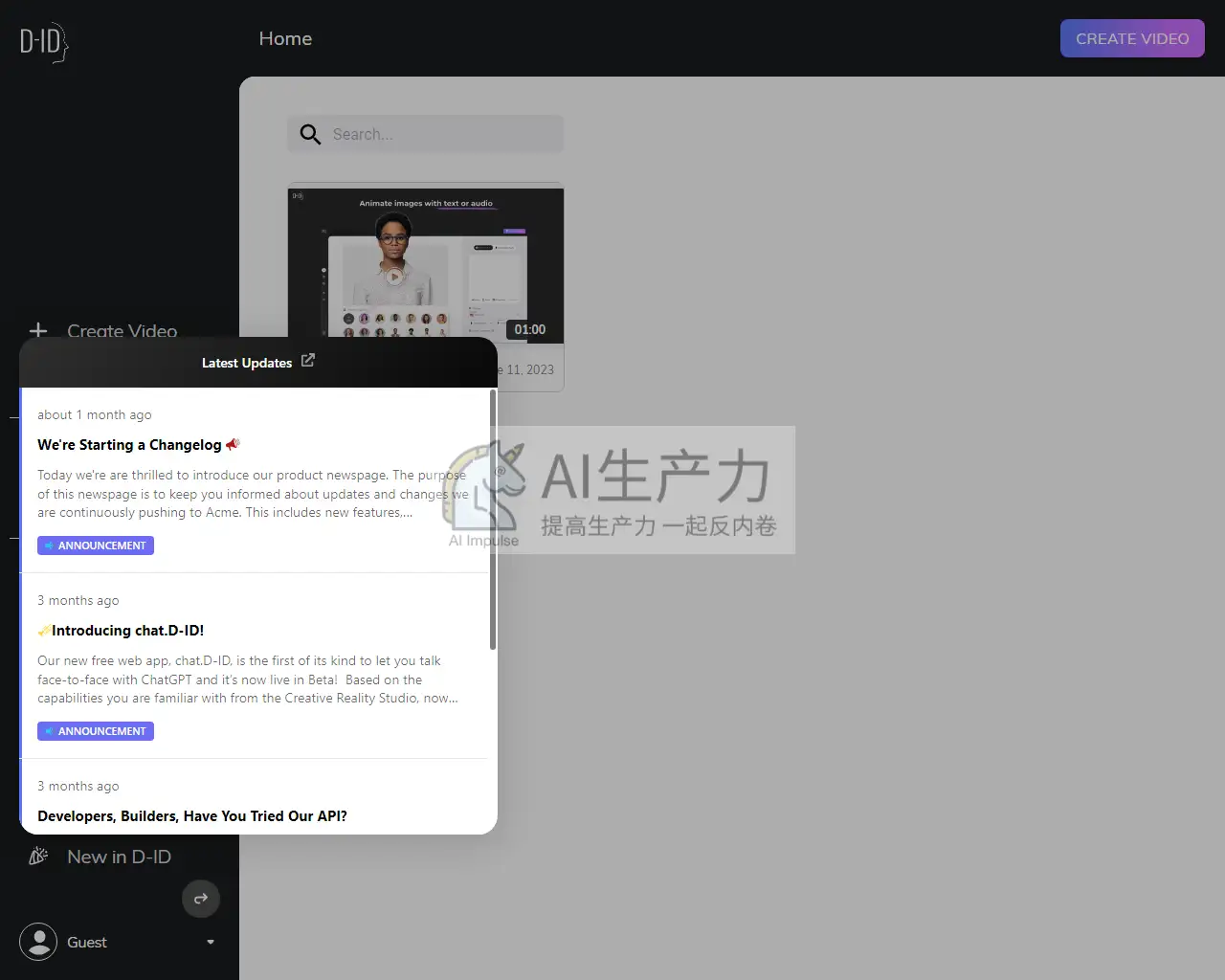Click the plus icon beside Create Video

tap(38, 331)
